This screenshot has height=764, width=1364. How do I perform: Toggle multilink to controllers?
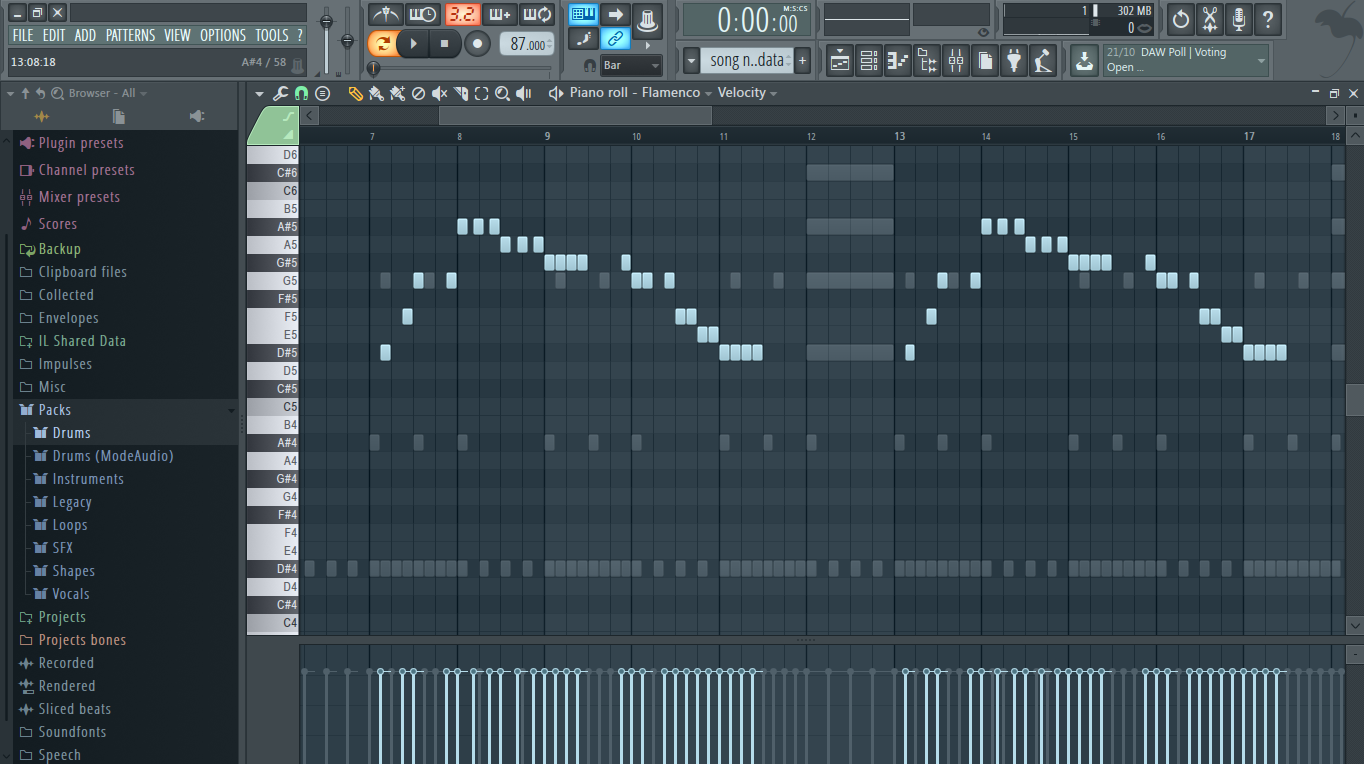tap(615, 39)
